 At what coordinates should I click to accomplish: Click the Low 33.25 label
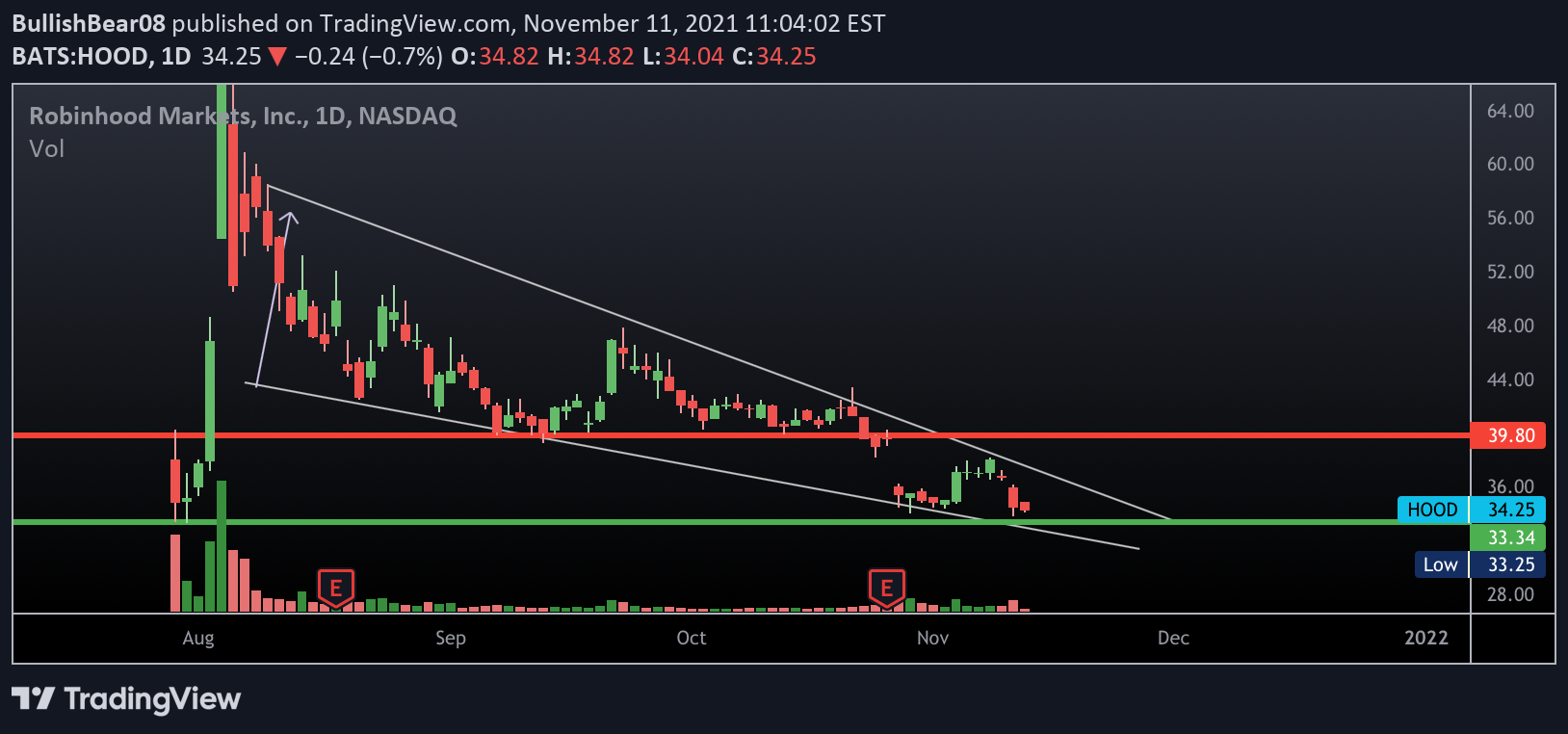tap(1479, 564)
